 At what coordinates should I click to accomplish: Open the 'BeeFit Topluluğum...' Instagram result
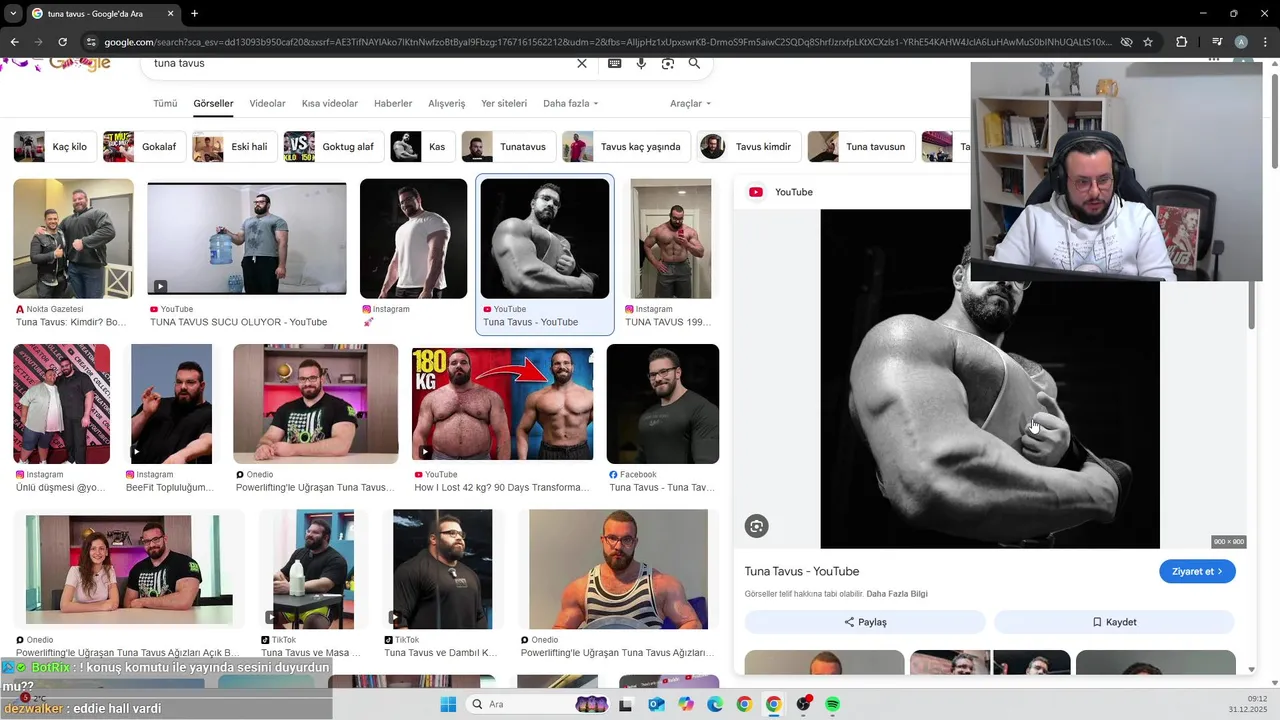point(171,404)
